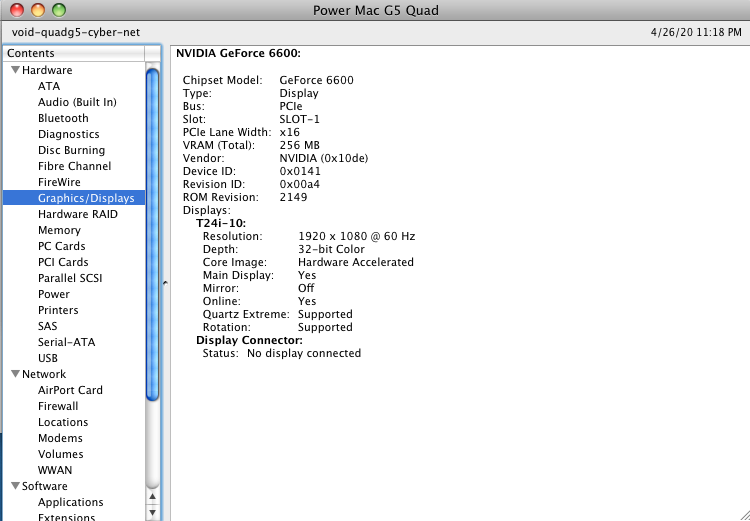Click the VRAM value 256 MB
The height and width of the screenshot is (521, 750).
(x=299, y=145)
